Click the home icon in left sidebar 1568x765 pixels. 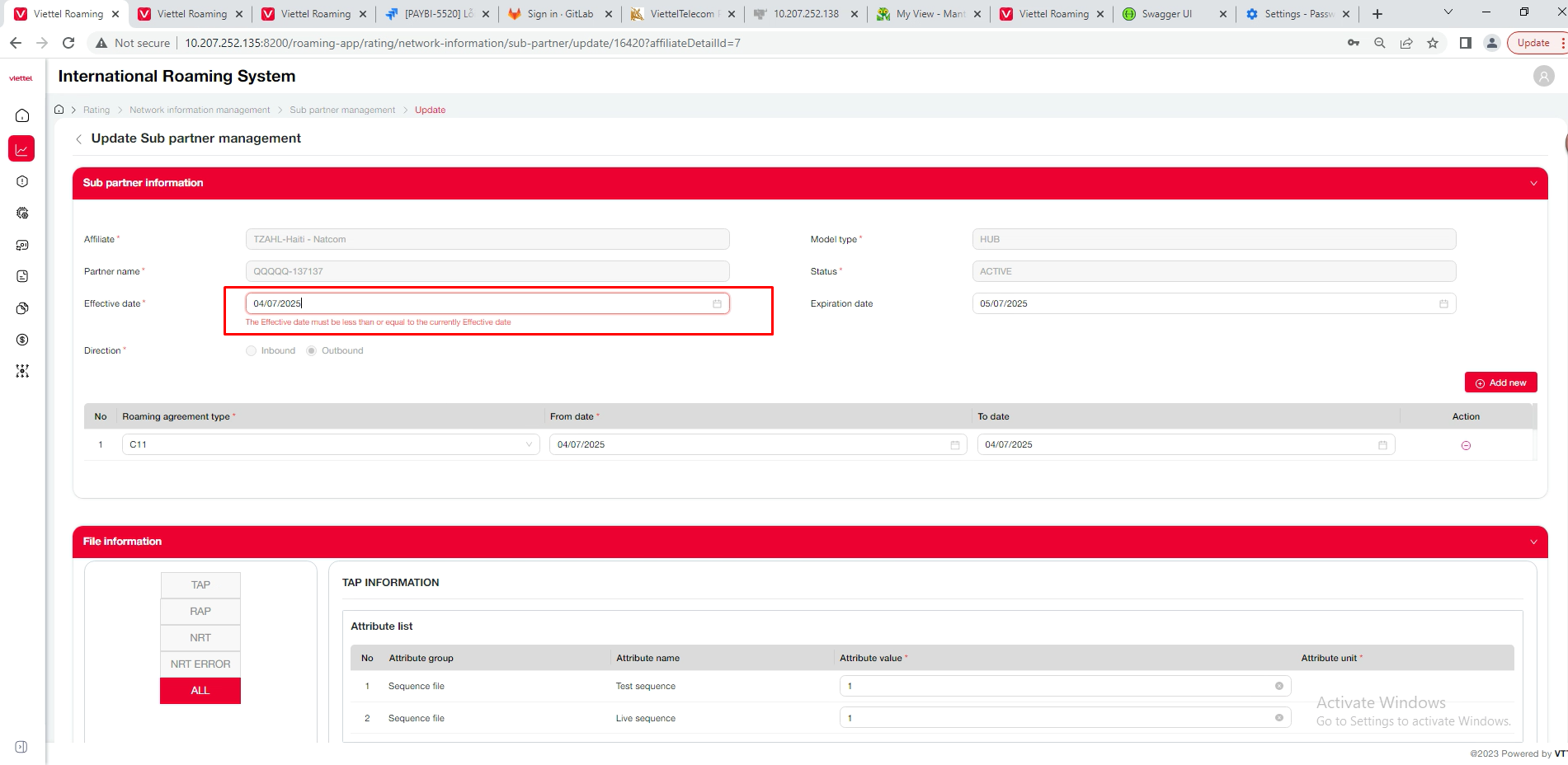(22, 115)
